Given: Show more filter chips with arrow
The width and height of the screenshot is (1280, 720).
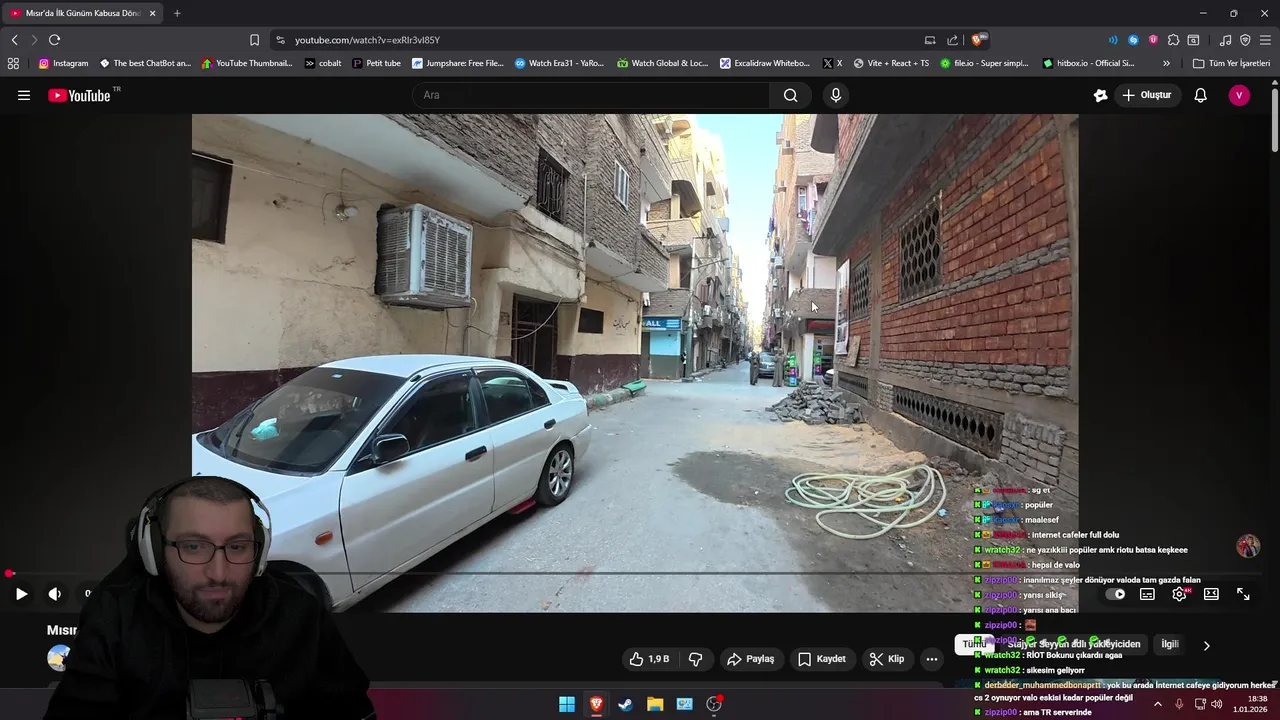Looking at the screenshot, I should point(1206,645).
